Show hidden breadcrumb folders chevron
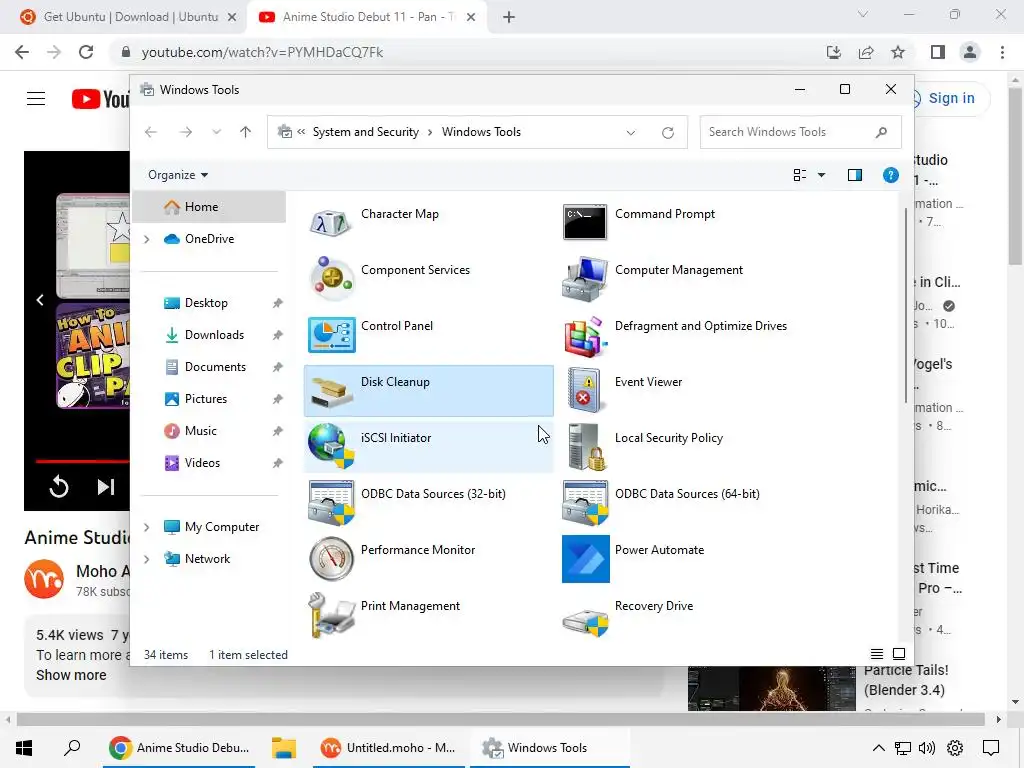 (x=301, y=132)
